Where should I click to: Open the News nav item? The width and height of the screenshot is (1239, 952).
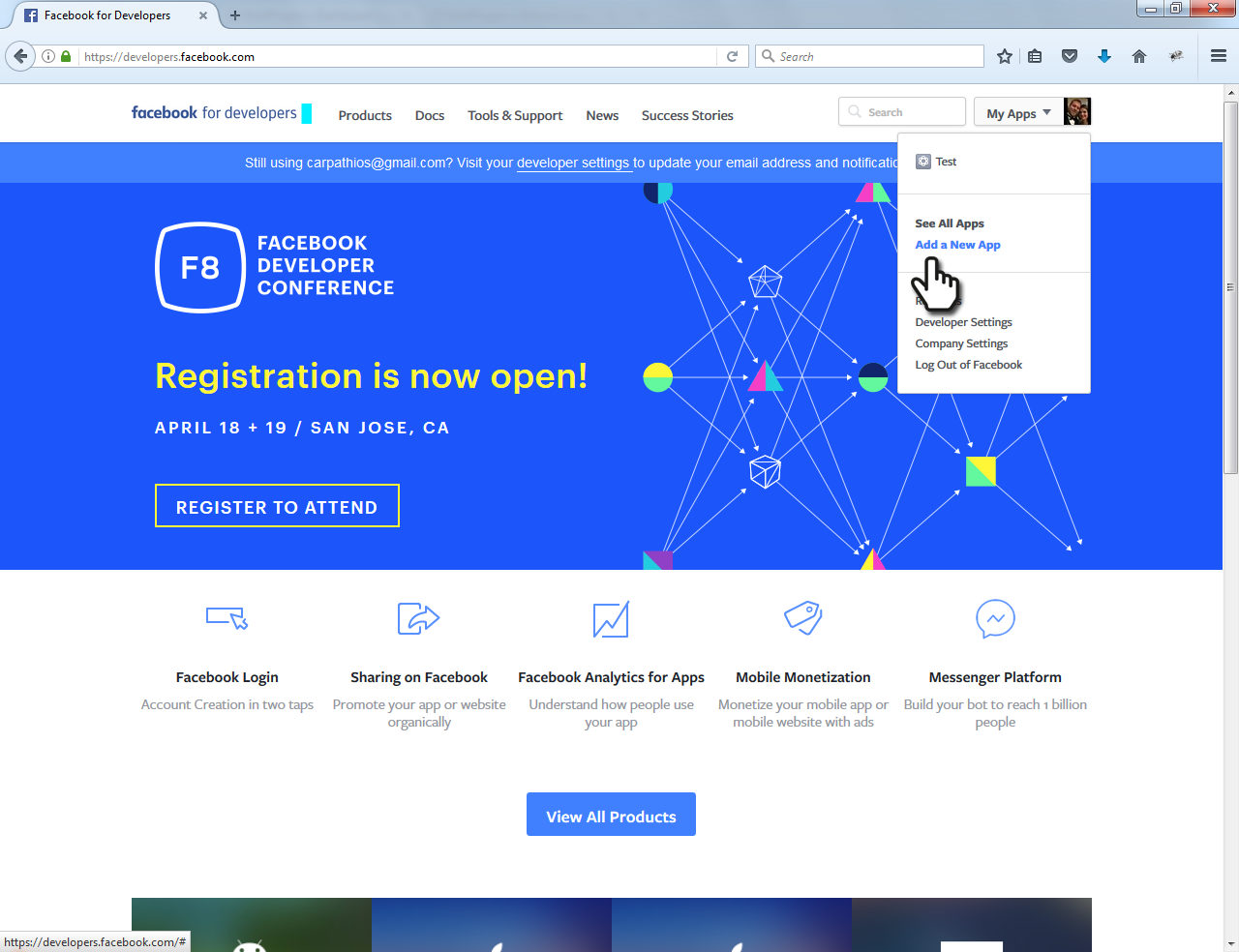pos(602,115)
